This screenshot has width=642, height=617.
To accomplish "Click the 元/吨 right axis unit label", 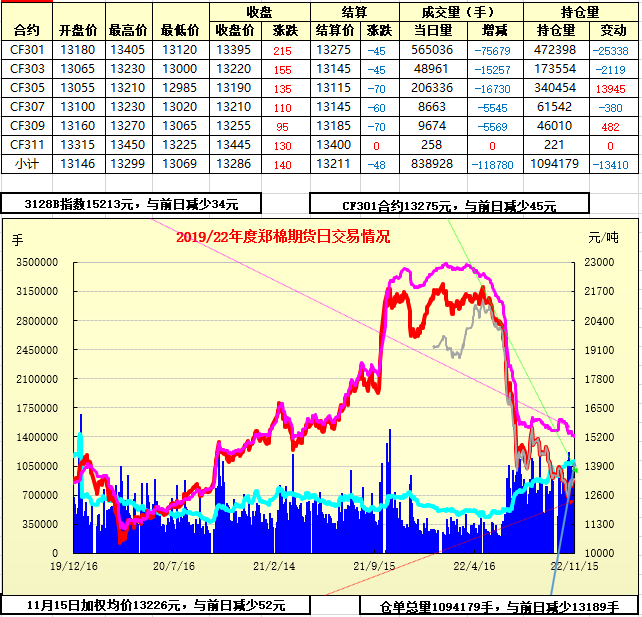I will 602,238.
